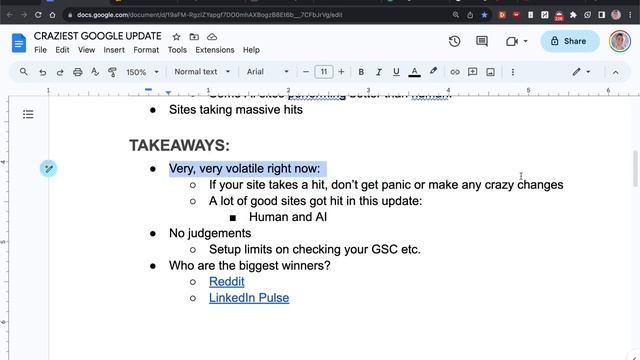
Task: Click 'Sites taking massive hits' line
Action: (236, 110)
